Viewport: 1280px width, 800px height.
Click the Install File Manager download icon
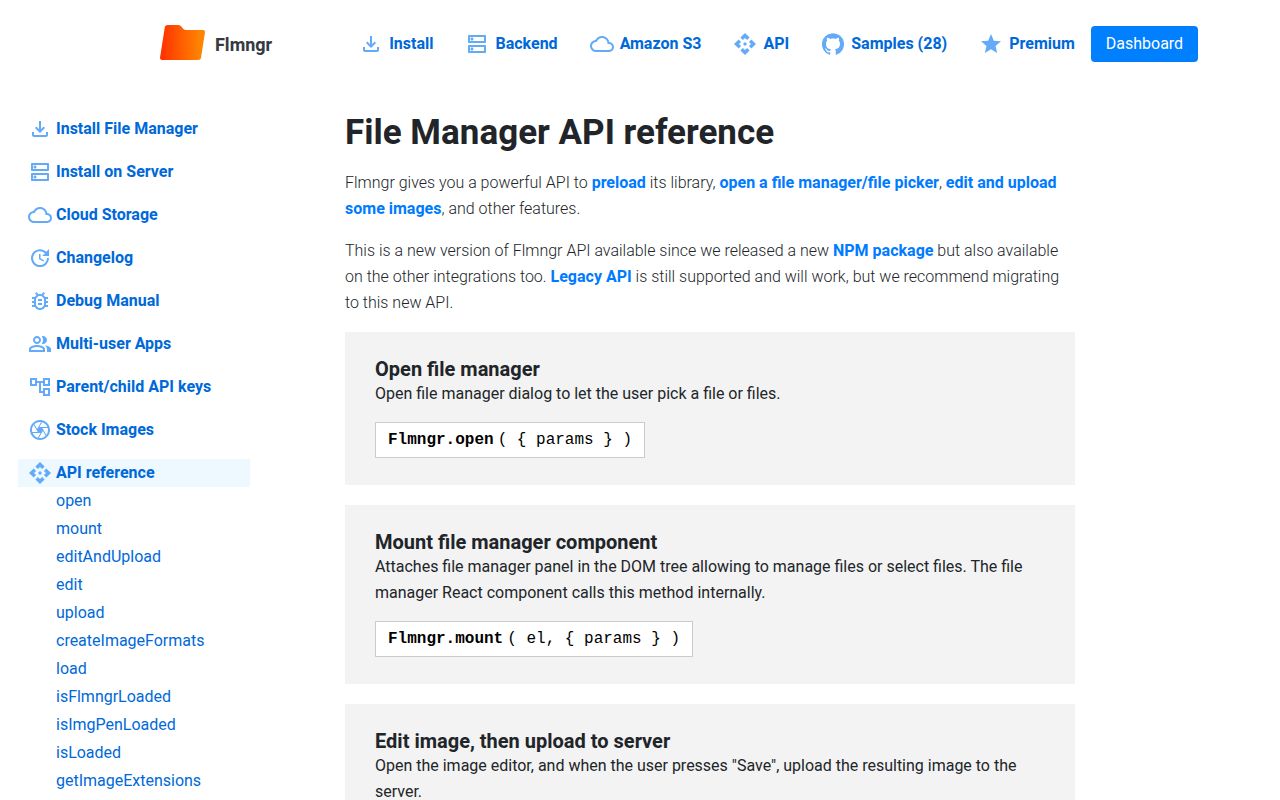point(40,129)
